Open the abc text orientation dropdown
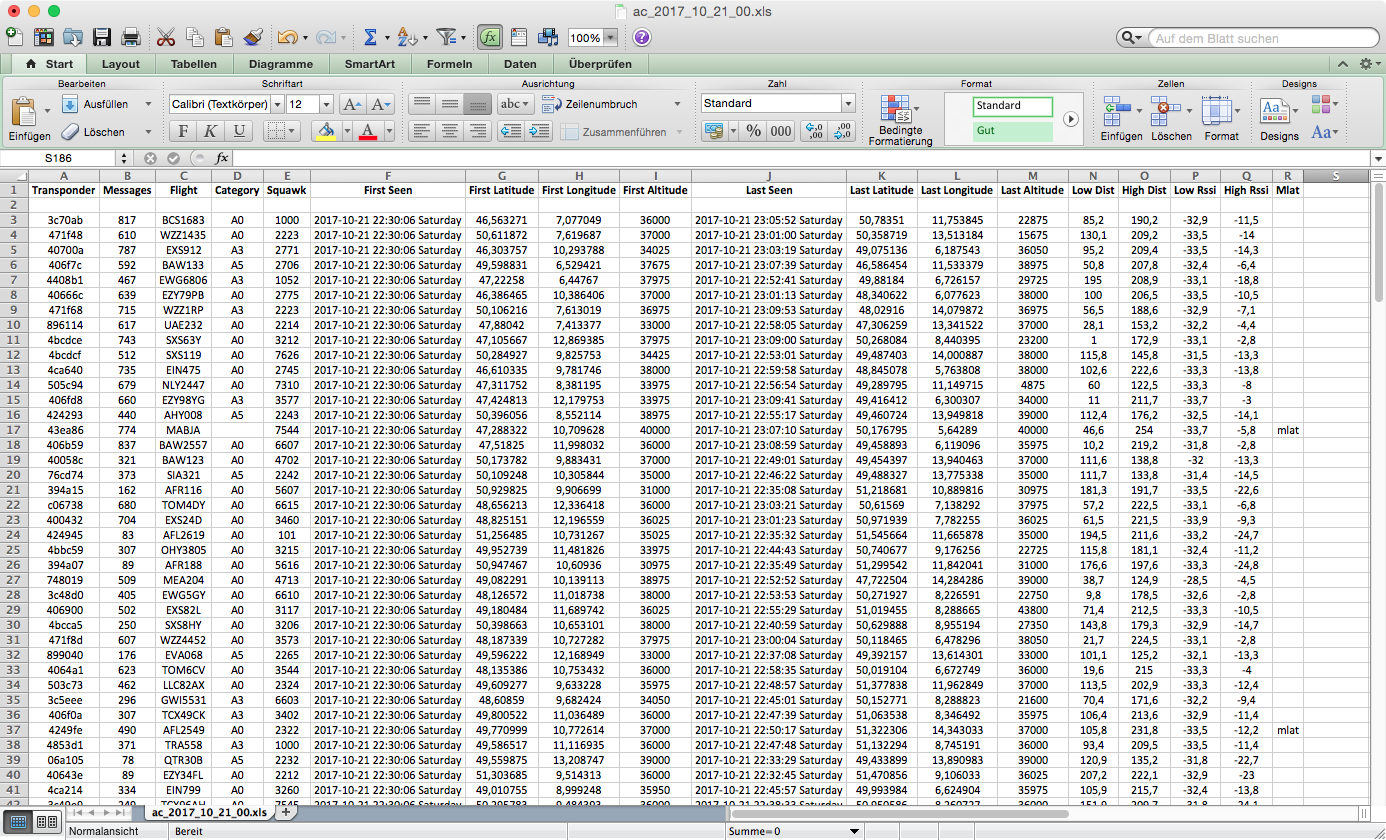 (x=514, y=104)
